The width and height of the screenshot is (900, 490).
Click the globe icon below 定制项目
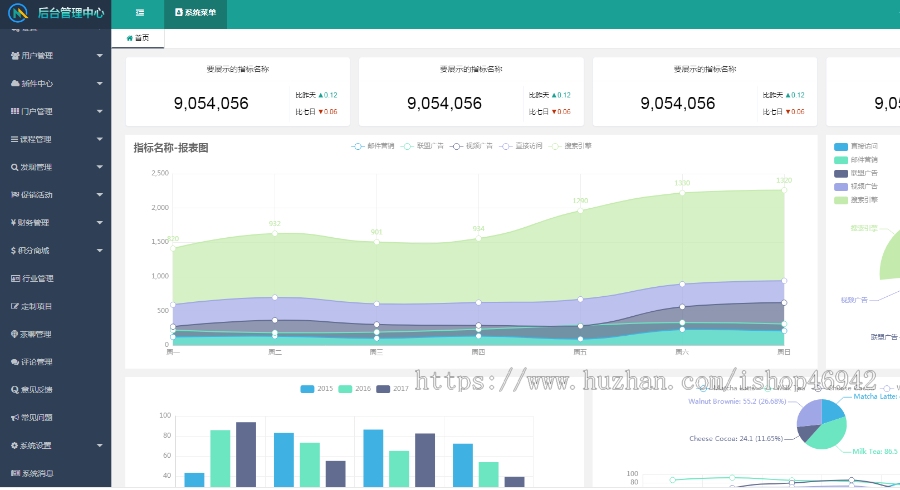14,334
